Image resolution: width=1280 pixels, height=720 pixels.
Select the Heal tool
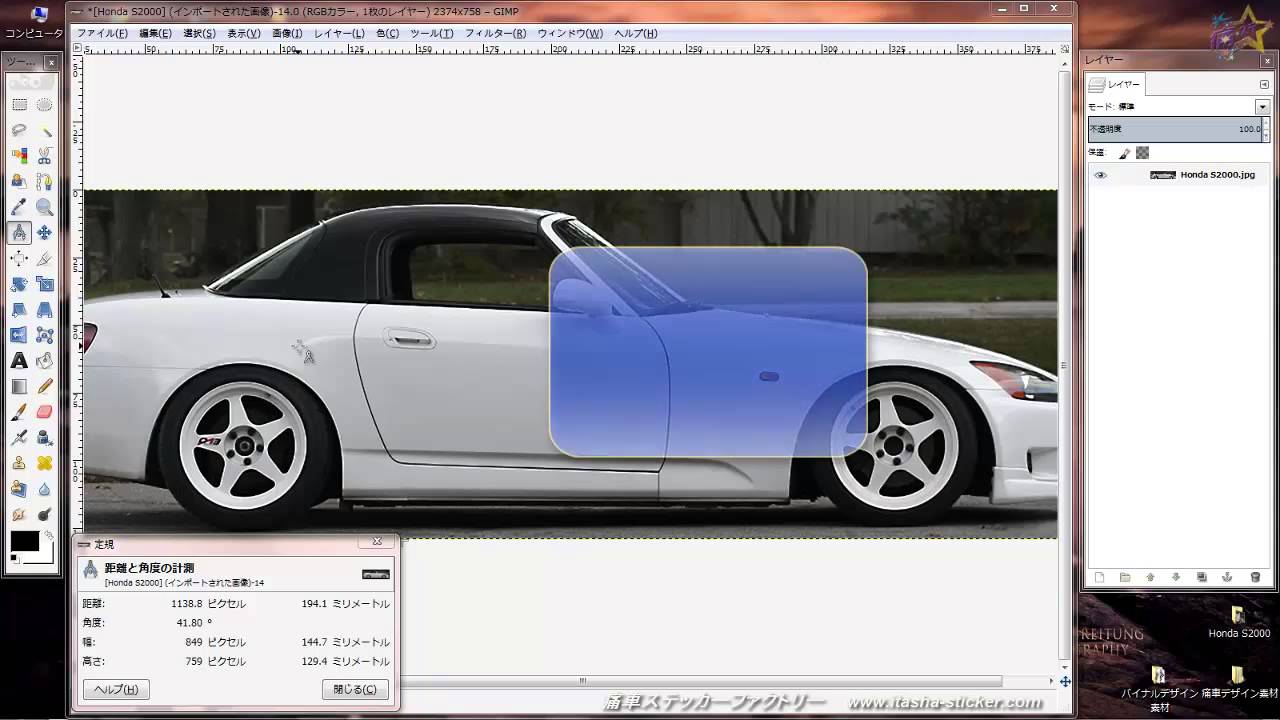[x=45, y=463]
